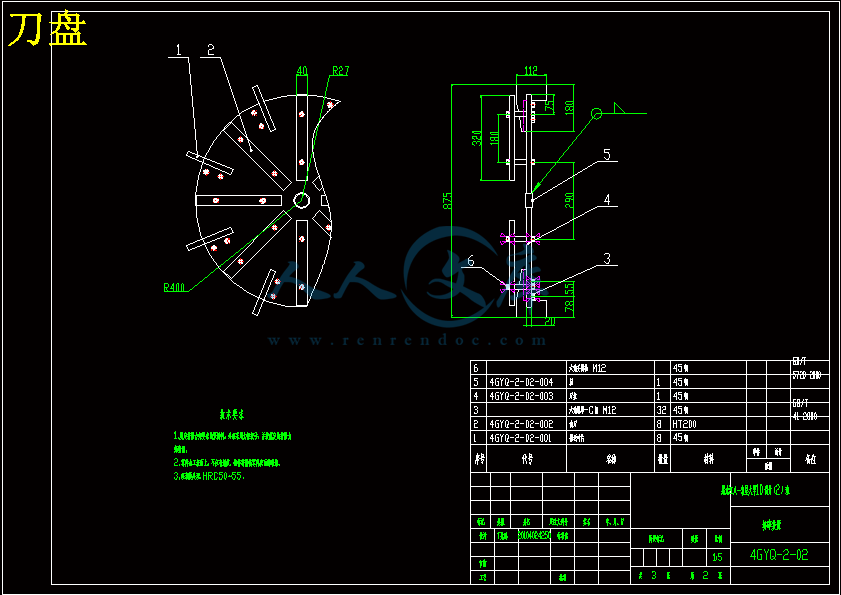Select the 55 dimension near bottom
The height and width of the screenshot is (595, 841).
[569, 288]
